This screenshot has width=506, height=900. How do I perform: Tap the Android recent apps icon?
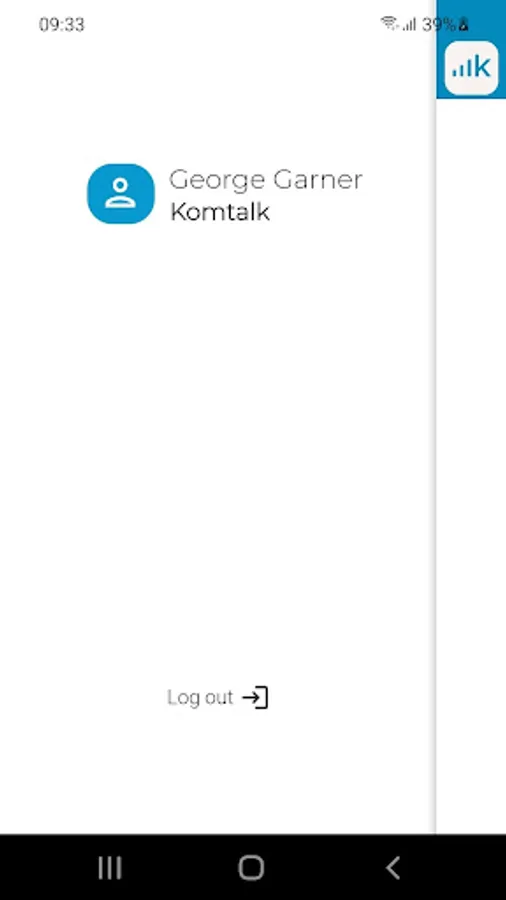pos(110,868)
